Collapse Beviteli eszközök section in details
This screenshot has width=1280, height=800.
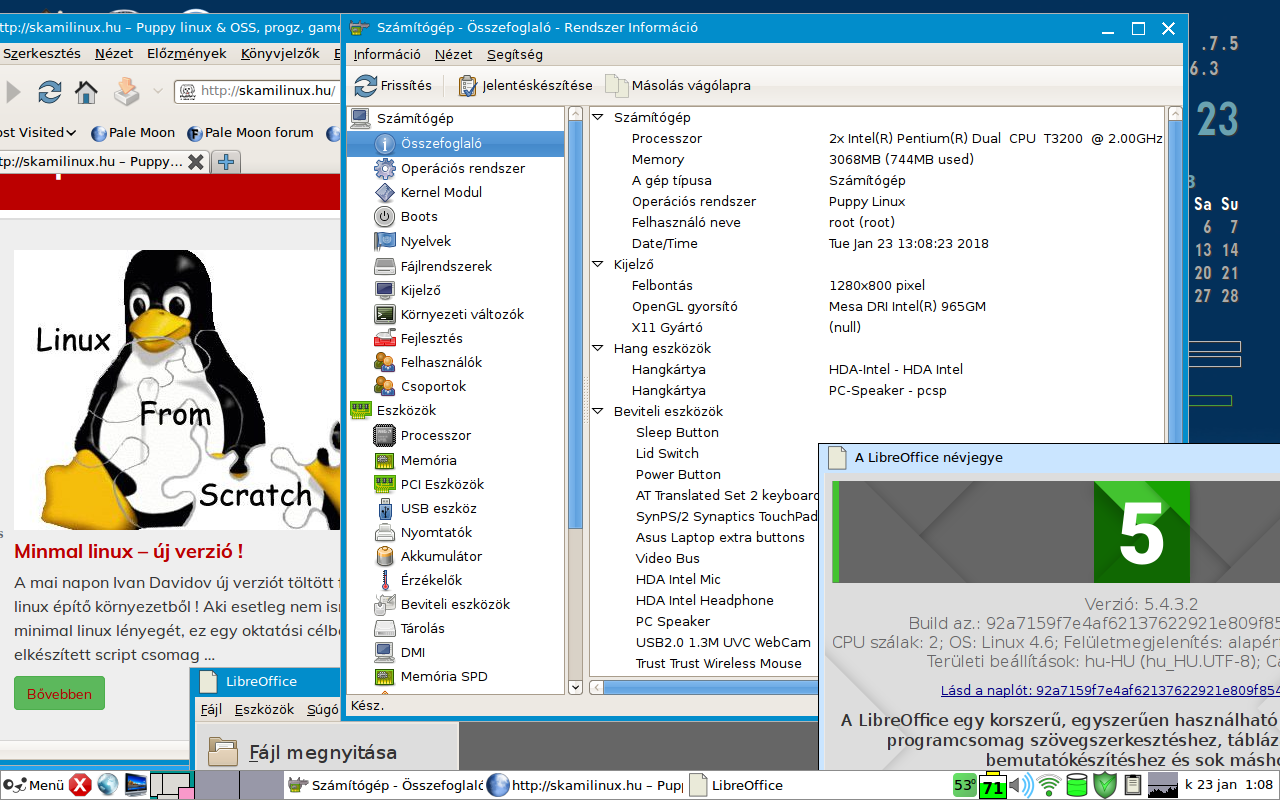(x=598, y=411)
